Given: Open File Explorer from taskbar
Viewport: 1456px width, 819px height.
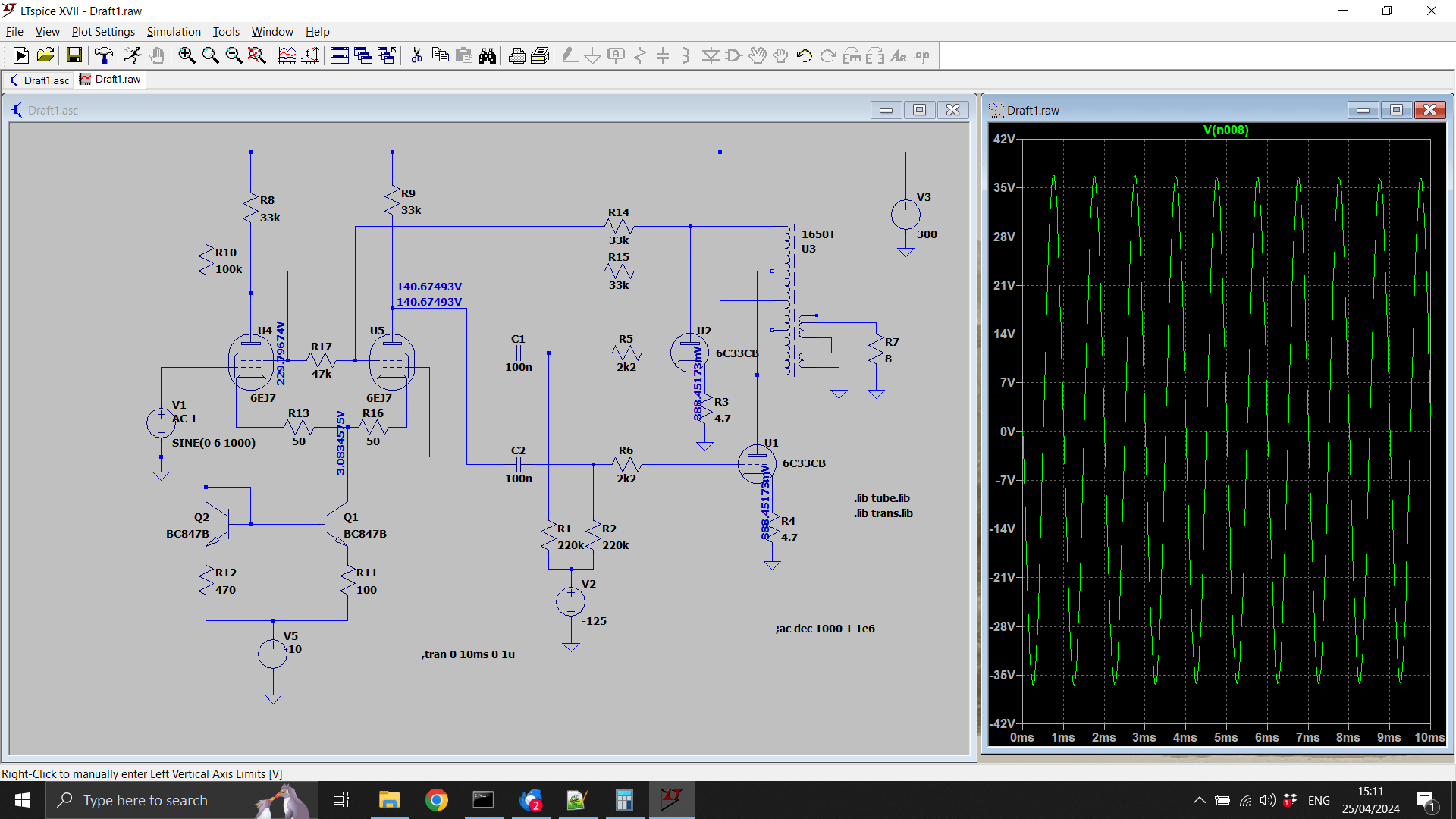Looking at the screenshot, I should click(389, 800).
